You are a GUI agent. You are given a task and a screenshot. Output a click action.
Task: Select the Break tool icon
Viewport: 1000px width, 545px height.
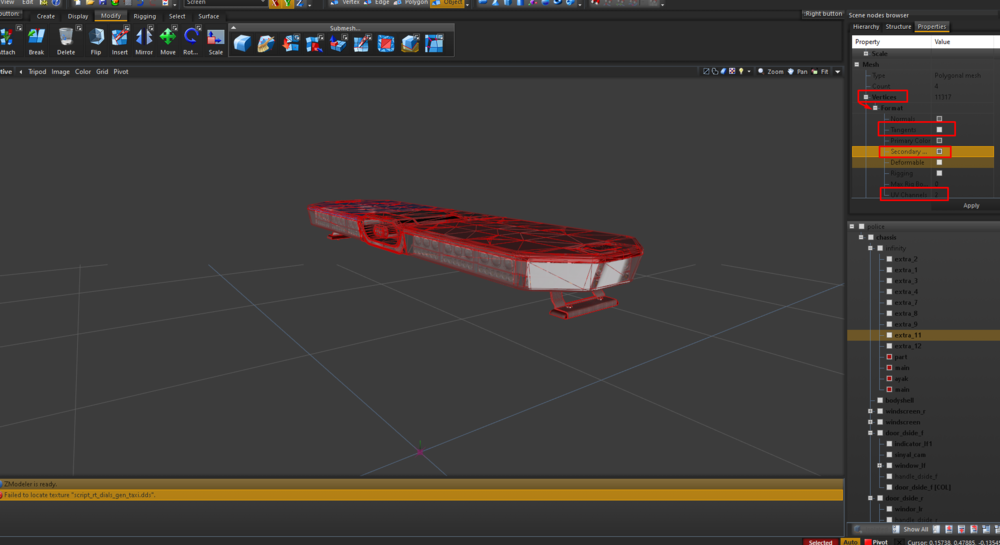coord(37,38)
